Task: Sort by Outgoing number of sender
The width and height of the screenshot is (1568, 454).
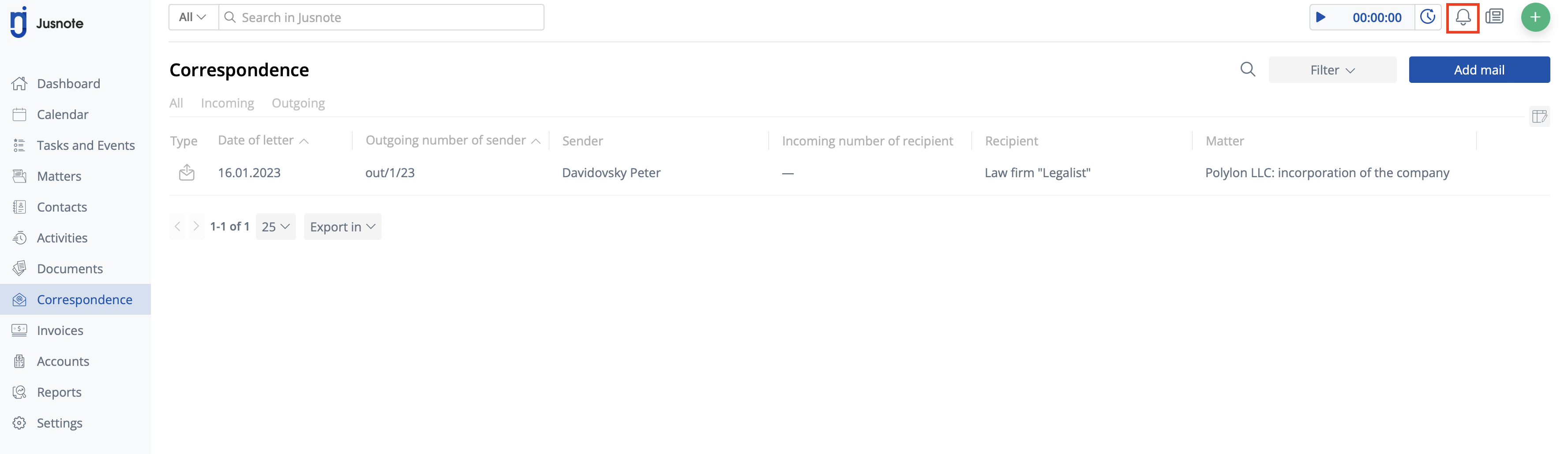Action: (x=453, y=141)
